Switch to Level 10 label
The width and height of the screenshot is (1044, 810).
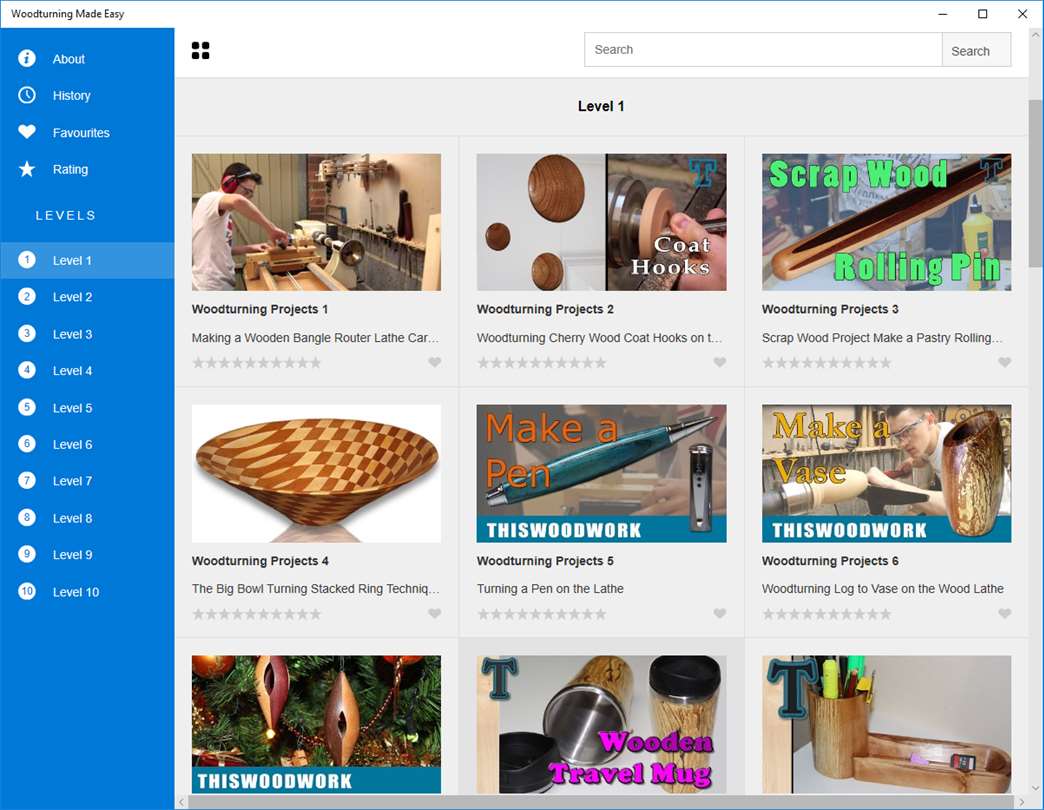pyautogui.click(x=76, y=592)
